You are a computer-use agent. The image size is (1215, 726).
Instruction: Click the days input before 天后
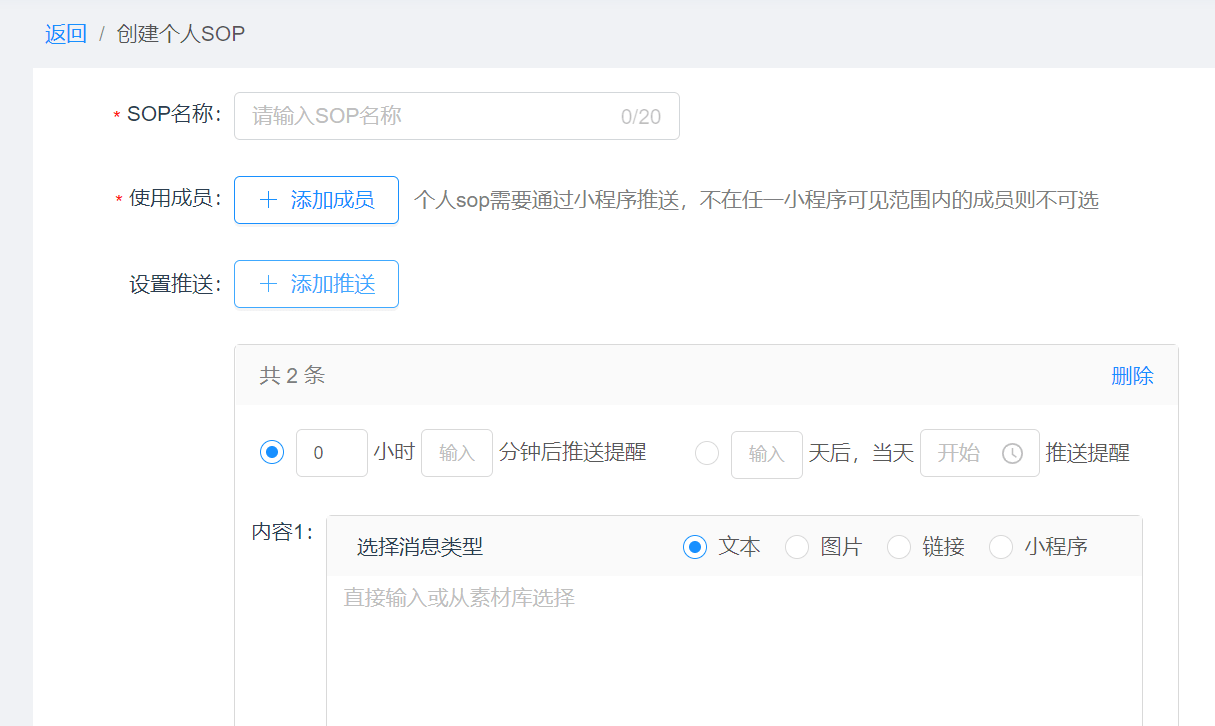pyautogui.click(x=766, y=452)
